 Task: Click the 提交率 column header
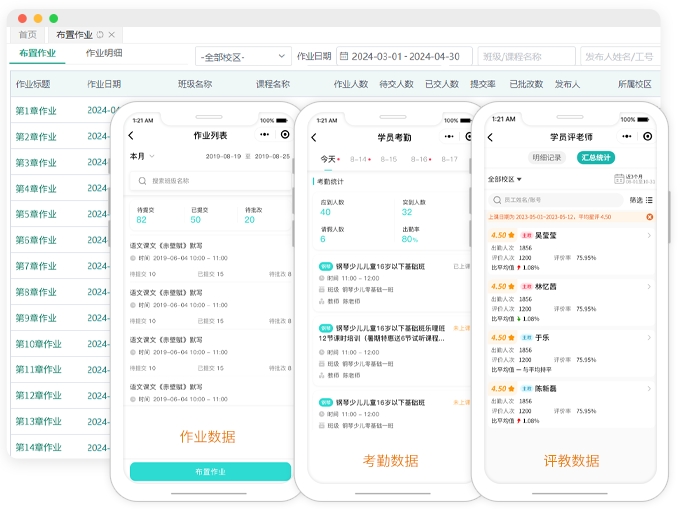coord(483,84)
